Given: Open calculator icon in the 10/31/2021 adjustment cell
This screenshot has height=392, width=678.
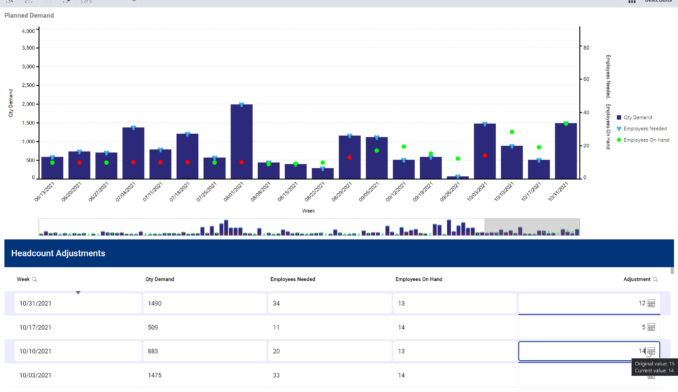Looking at the screenshot, I should tap(651, 303).
